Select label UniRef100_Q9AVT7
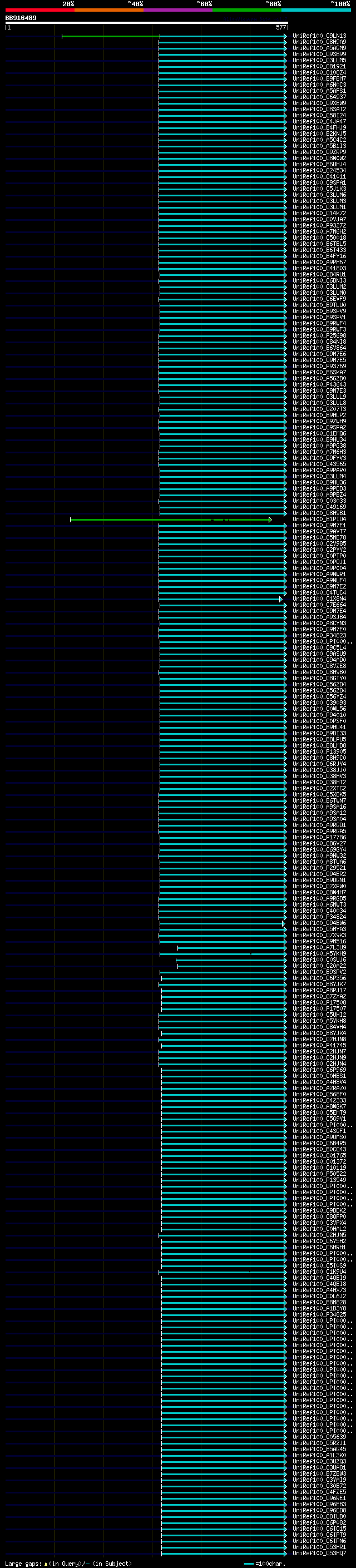 click(319, 531)
